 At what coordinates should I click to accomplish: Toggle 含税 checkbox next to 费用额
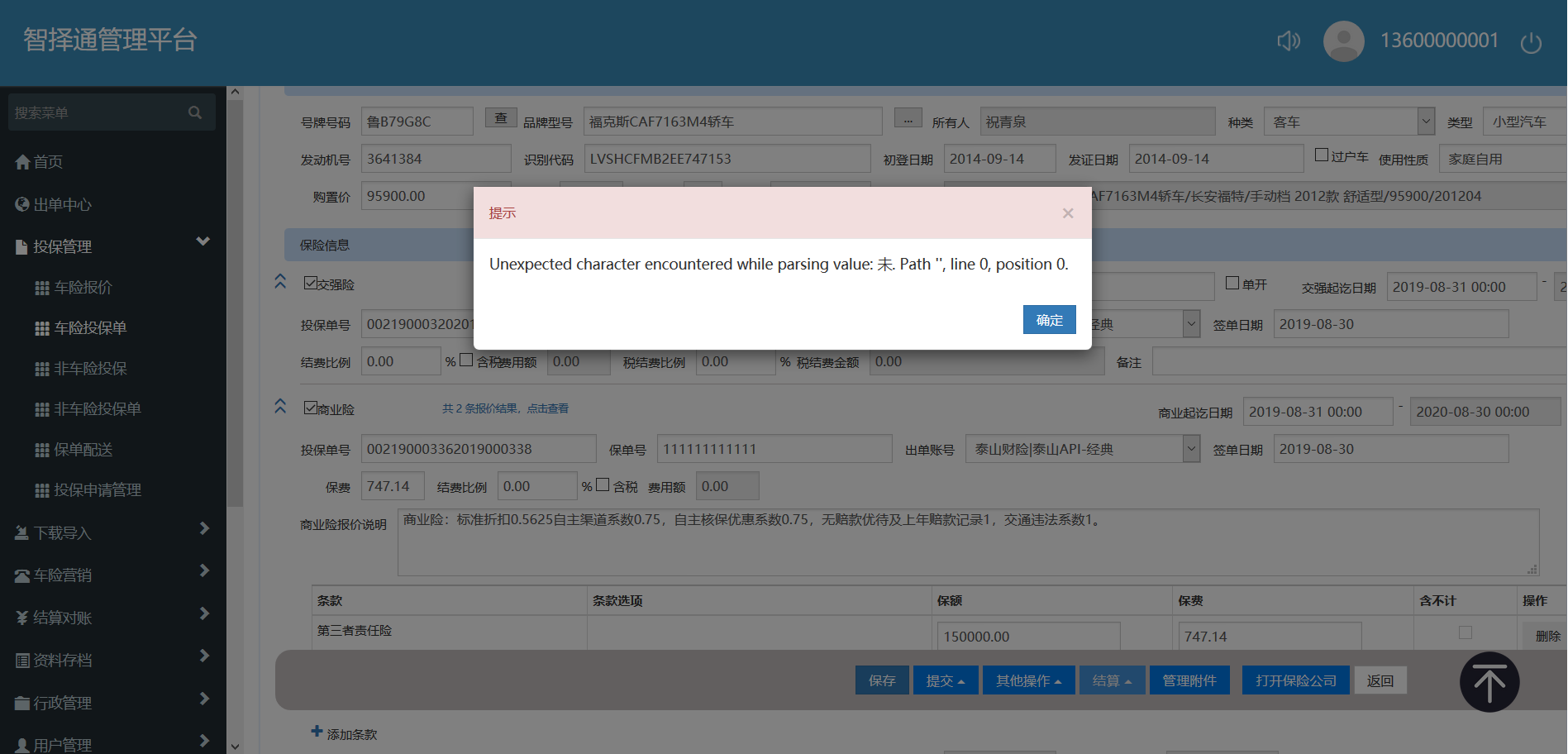603,484
